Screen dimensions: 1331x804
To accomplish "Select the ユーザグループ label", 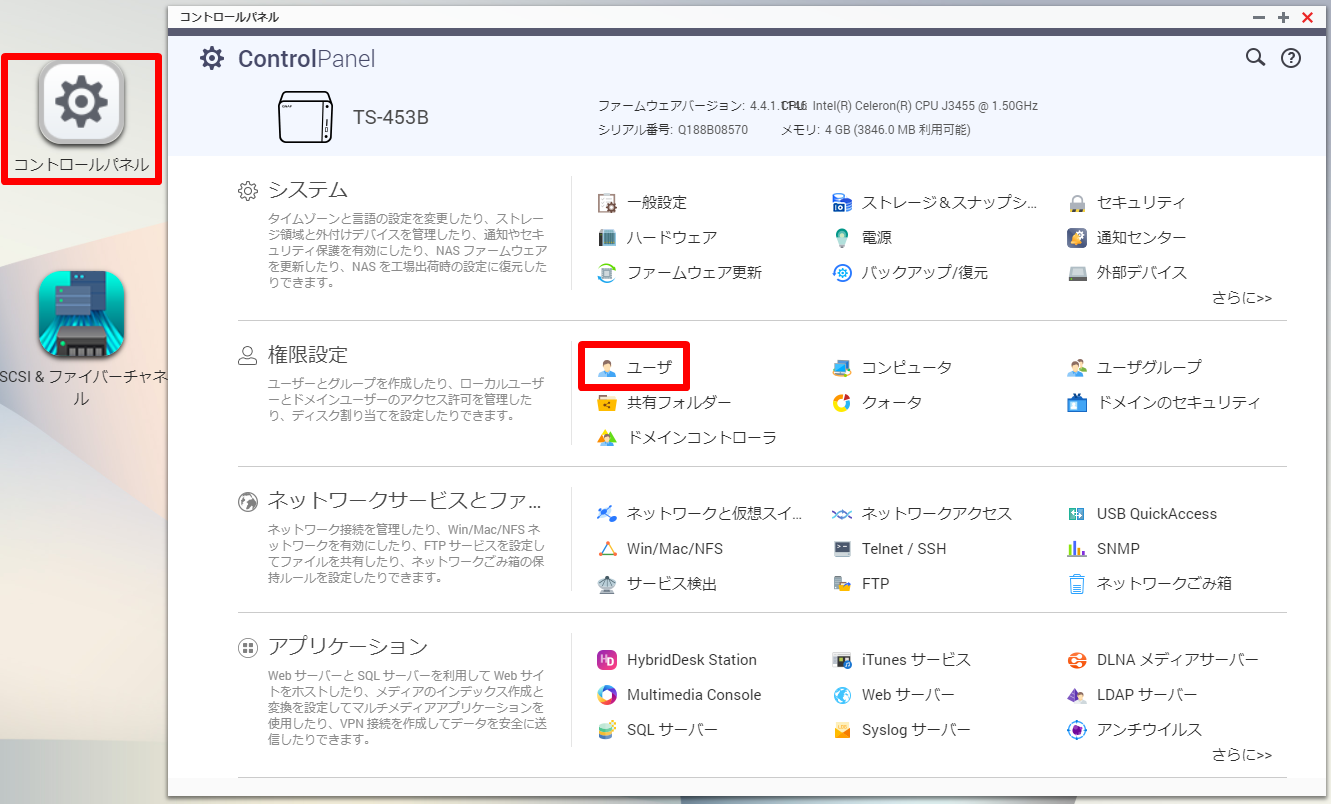I will (1149, 368).
